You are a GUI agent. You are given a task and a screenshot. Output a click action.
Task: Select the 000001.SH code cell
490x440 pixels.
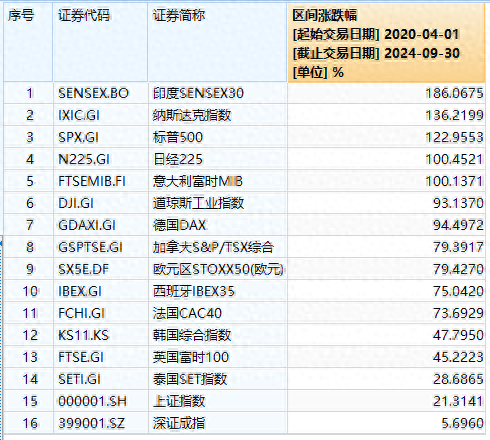pyautogui.click(x=100, y=401)
